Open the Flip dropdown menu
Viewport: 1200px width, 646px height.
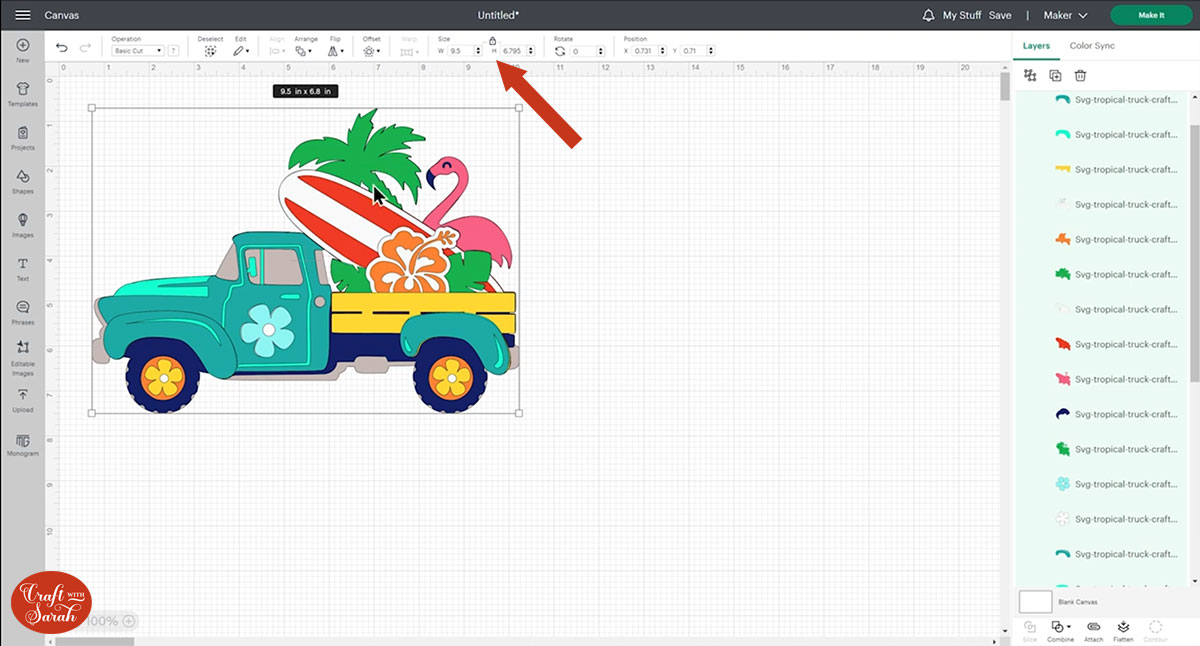(x=336, y=50)
